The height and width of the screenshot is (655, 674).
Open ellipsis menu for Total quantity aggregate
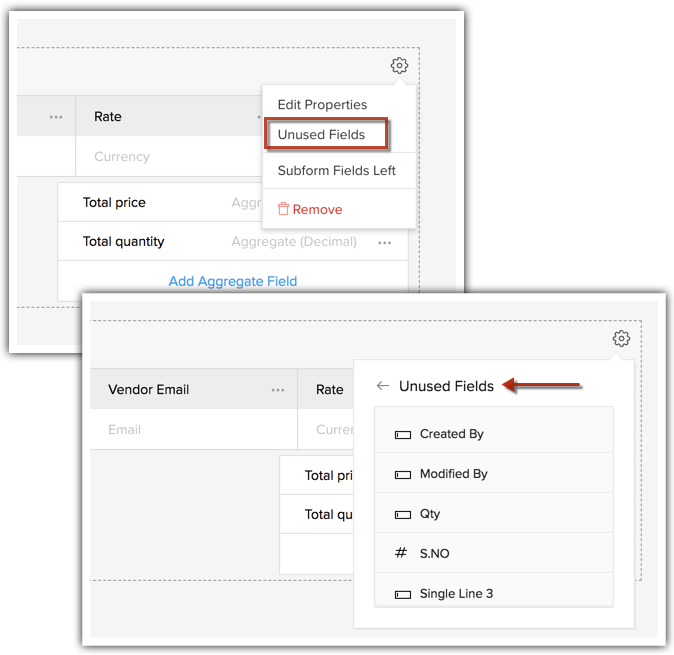point(384,242)
